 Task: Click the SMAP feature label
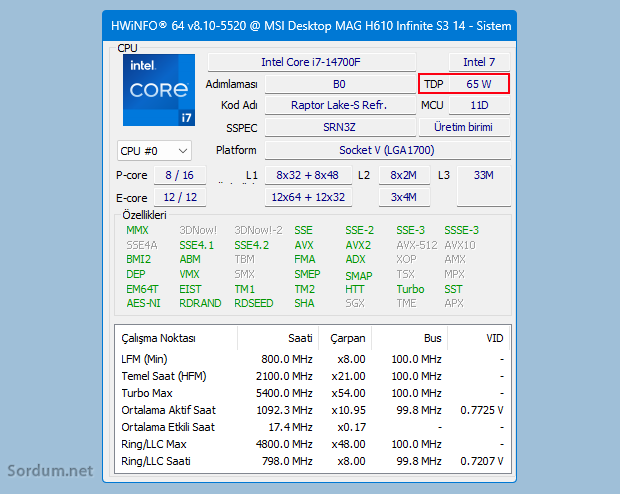[x=359, y=275]
